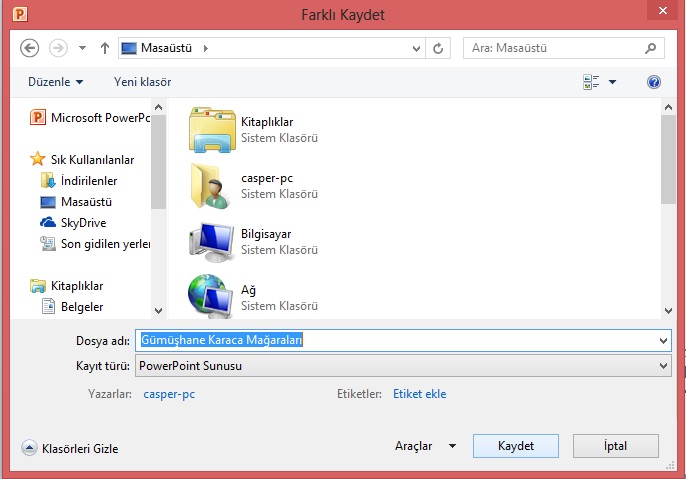
Task: Open the Kitaplıklar system folder icon
Action: pos(210,129)
